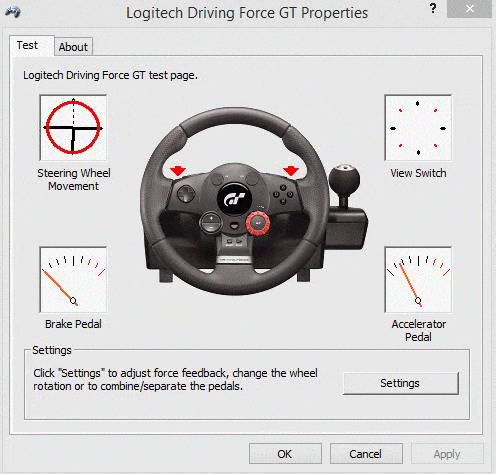Click the plus/minus button on the wheel
496x474 pixels.
click(x=211, y=223)
